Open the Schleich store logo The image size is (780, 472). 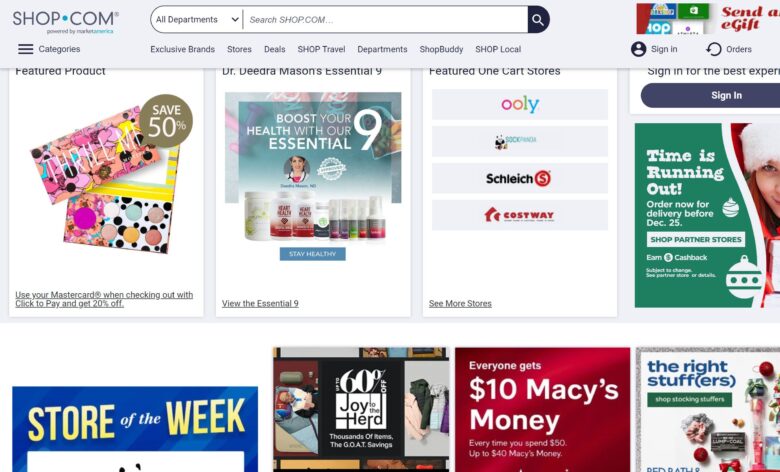tap(520, 178)
